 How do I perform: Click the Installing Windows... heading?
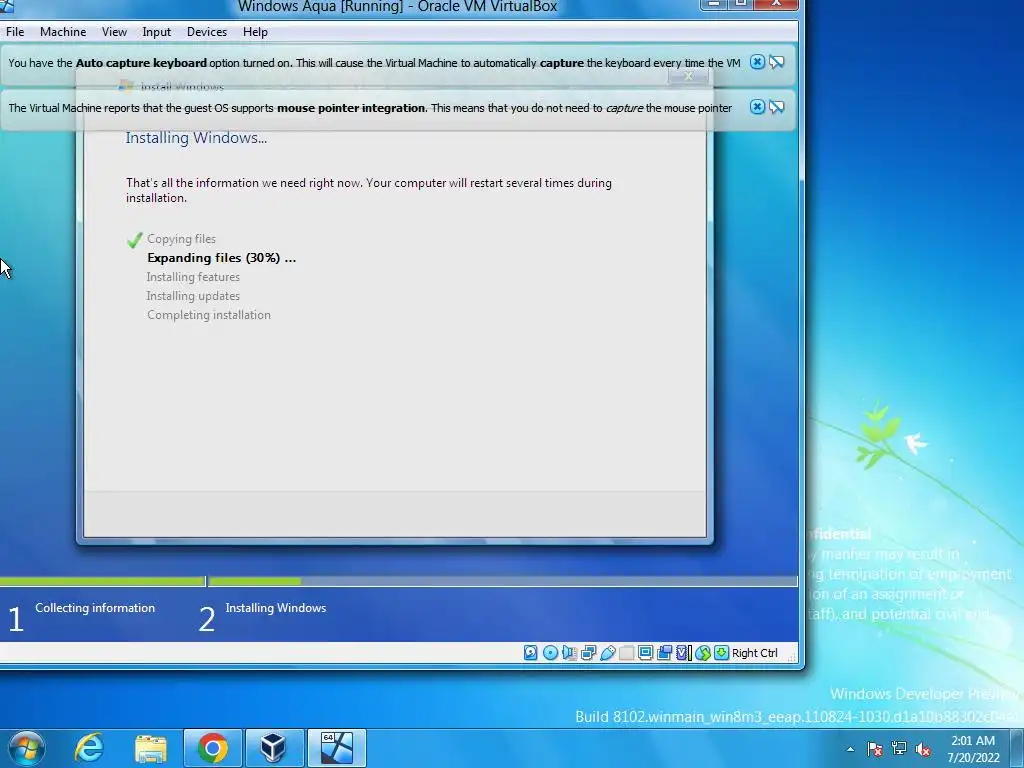coord(196,138)
